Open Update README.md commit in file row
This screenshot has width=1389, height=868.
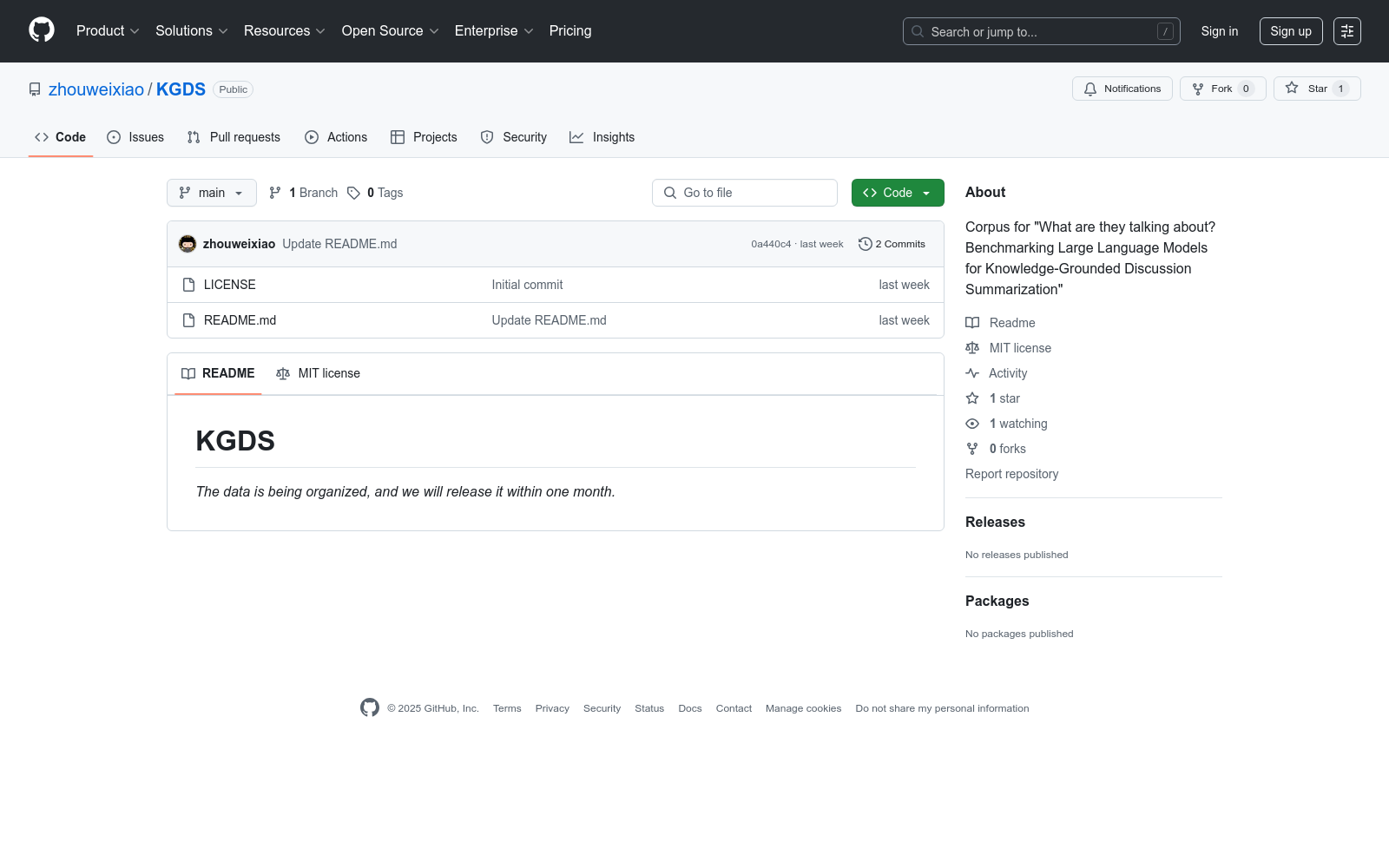[x=550, y=320]
